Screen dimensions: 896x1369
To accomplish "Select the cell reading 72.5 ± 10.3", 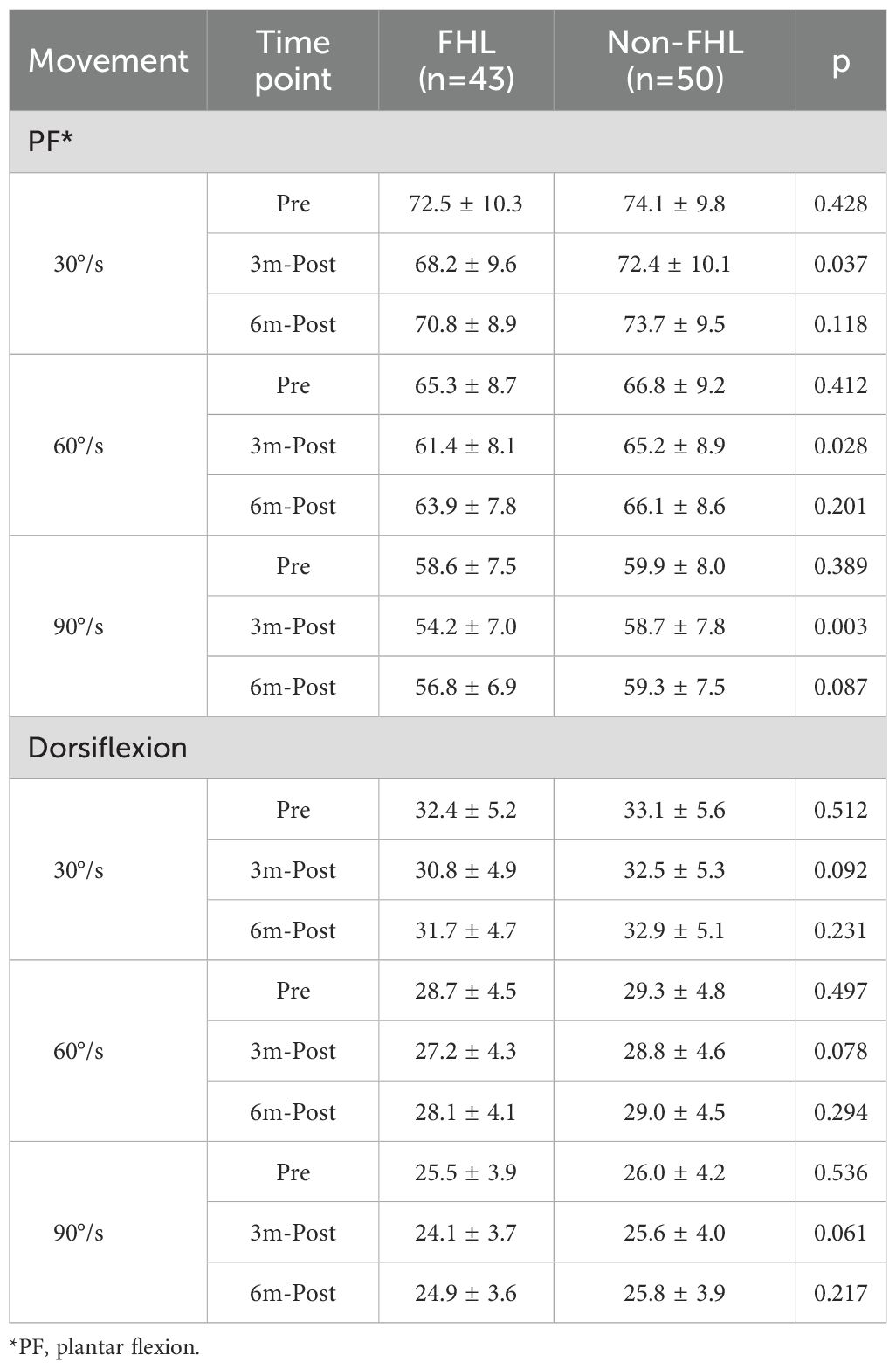I will (465, 204).
